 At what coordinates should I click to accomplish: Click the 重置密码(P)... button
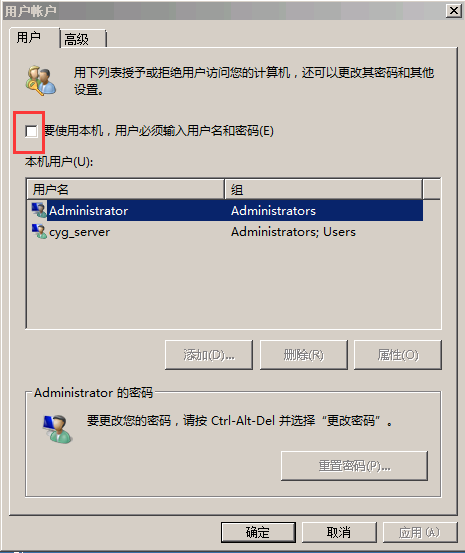[354, 466]
